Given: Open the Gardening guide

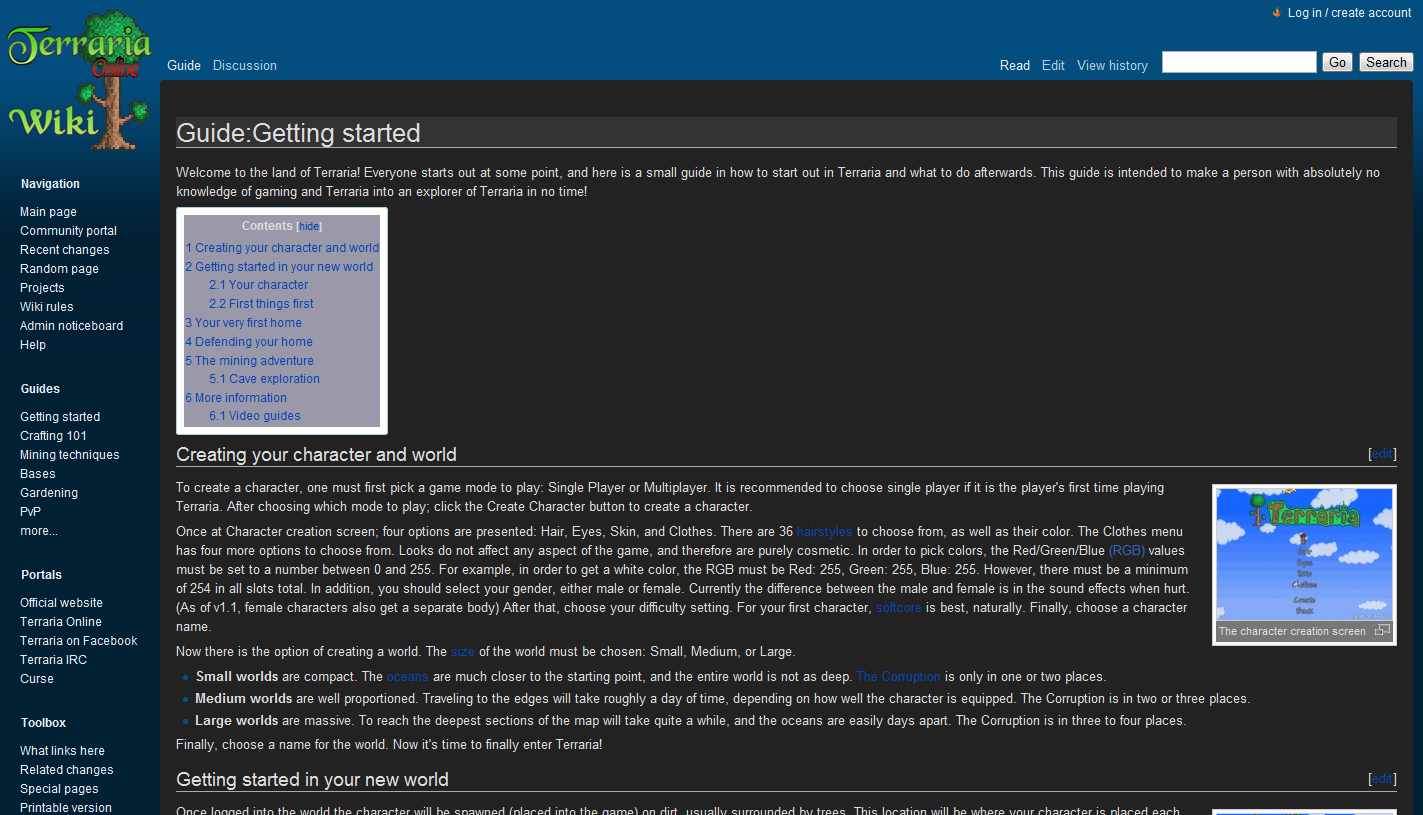Looking at the screenshot, I should (x=49, y=493).
